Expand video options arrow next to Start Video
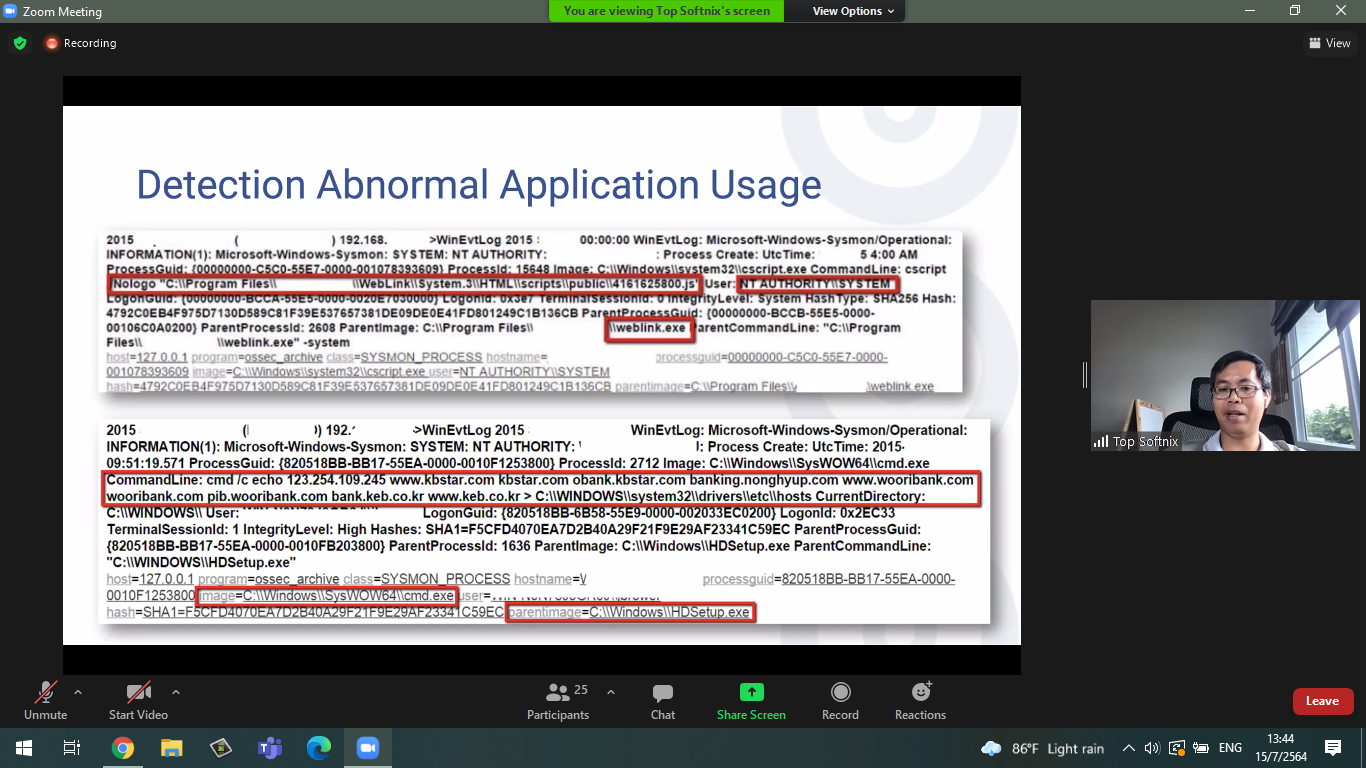This screenshot has height=768, width=1366. click(176, 692)
